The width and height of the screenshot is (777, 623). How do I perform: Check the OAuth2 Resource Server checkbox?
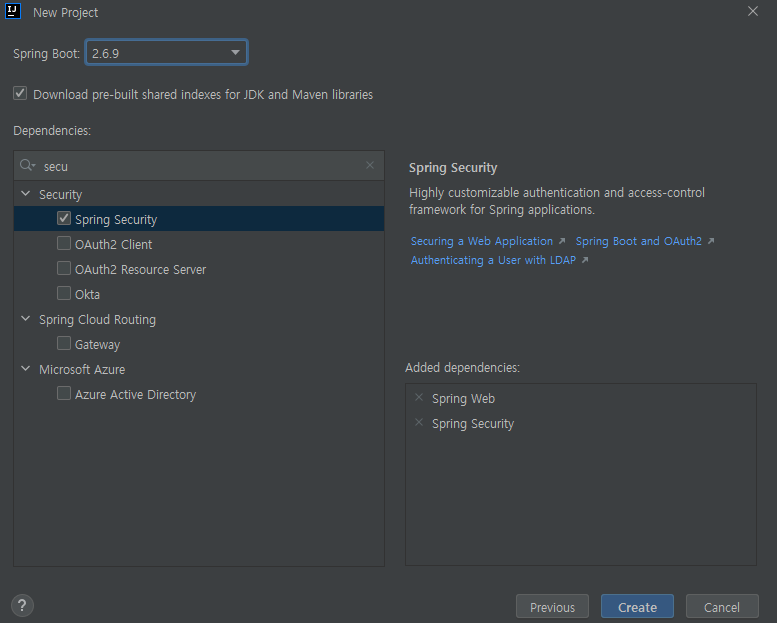click(64, 268)
